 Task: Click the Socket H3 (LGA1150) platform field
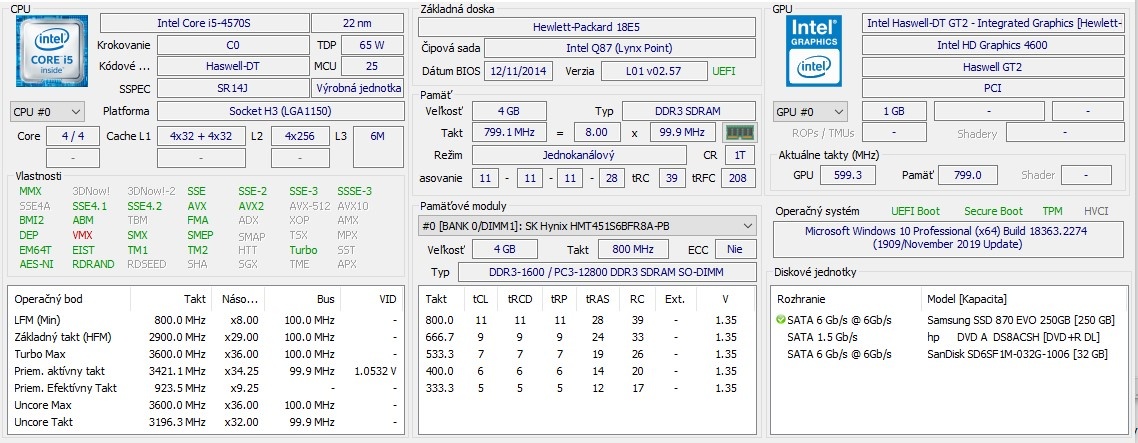[281, 111]
